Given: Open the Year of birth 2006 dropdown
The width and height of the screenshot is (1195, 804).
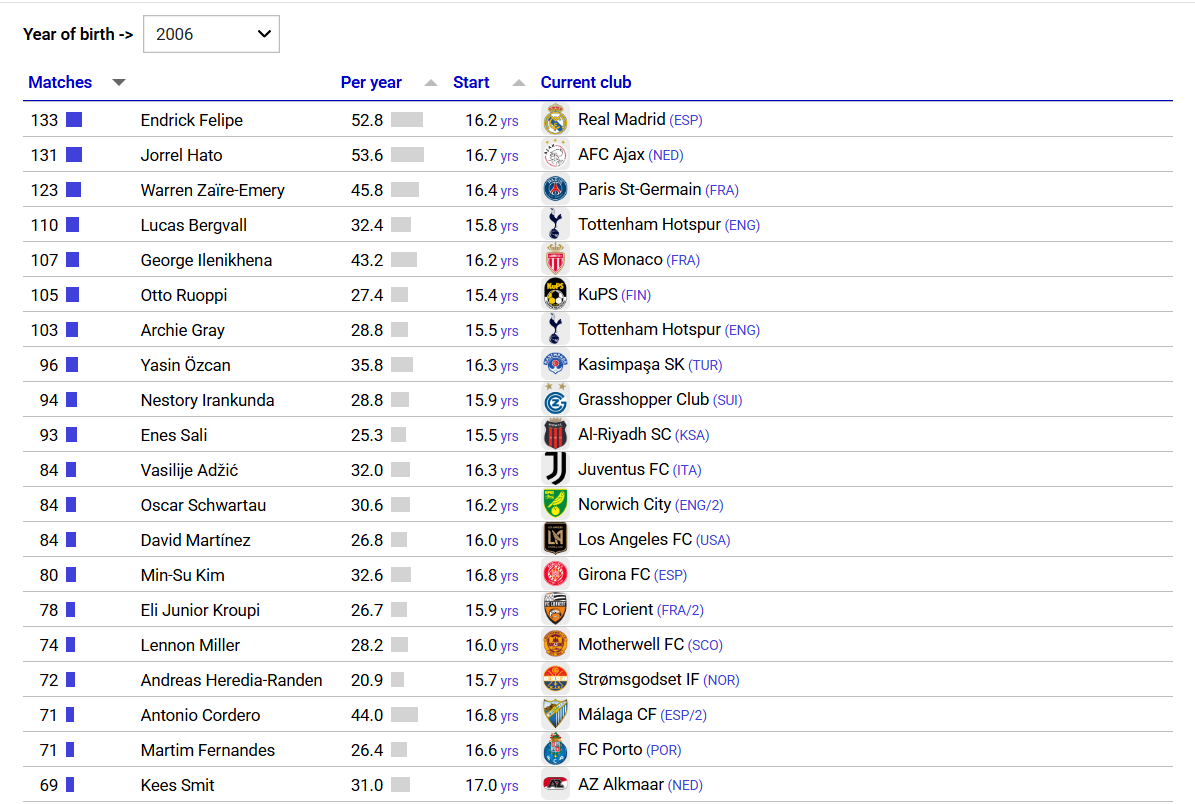Looking at the screenshot, I should coord(211,34).
